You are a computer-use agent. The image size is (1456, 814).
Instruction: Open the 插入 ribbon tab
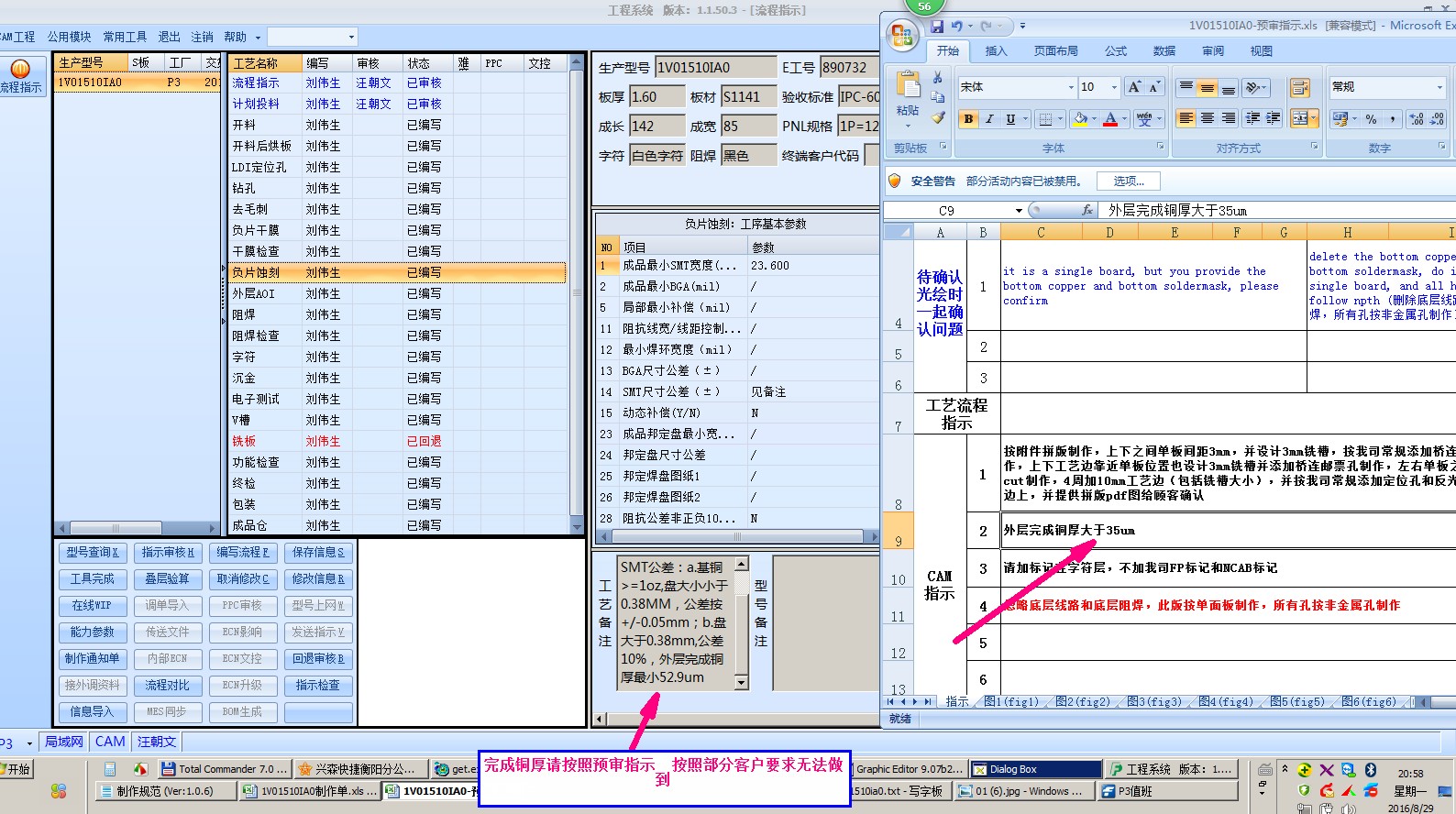pos(996,51)
